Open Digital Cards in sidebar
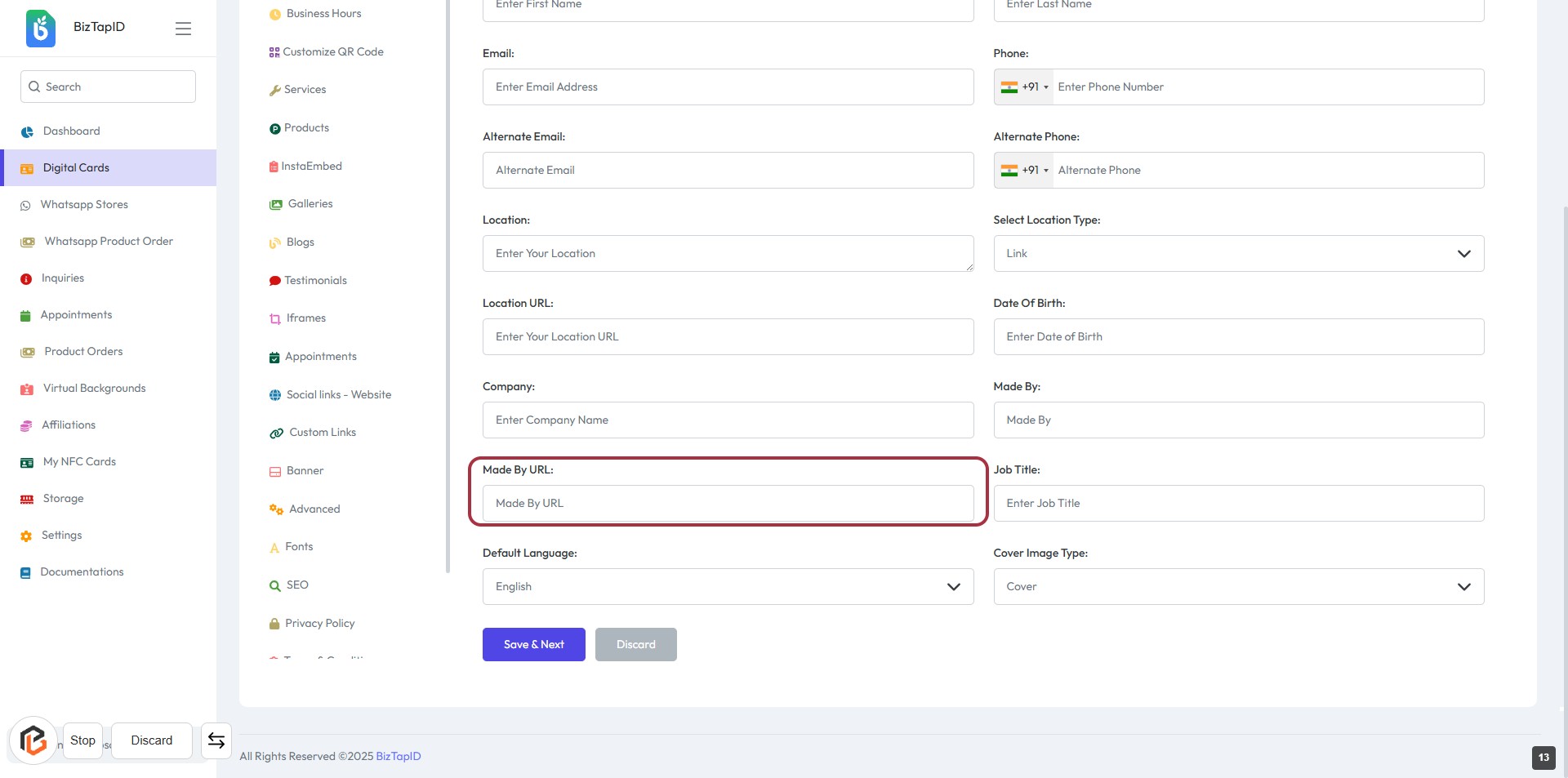Screen dimensions: 1568x778 click(x=76, y=168)
